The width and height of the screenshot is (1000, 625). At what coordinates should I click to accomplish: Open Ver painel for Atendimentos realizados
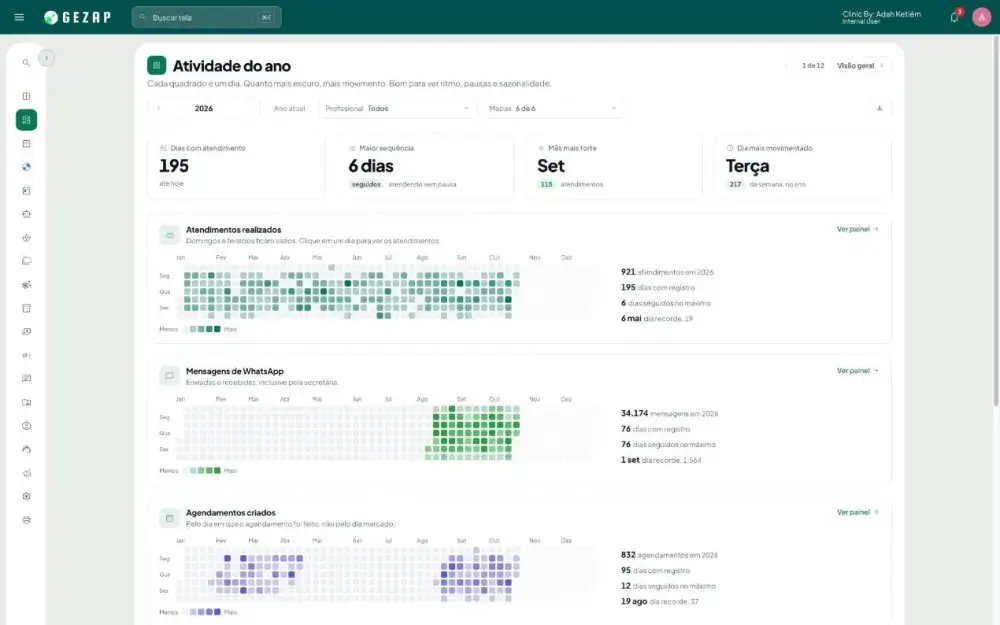pos(857,229)
